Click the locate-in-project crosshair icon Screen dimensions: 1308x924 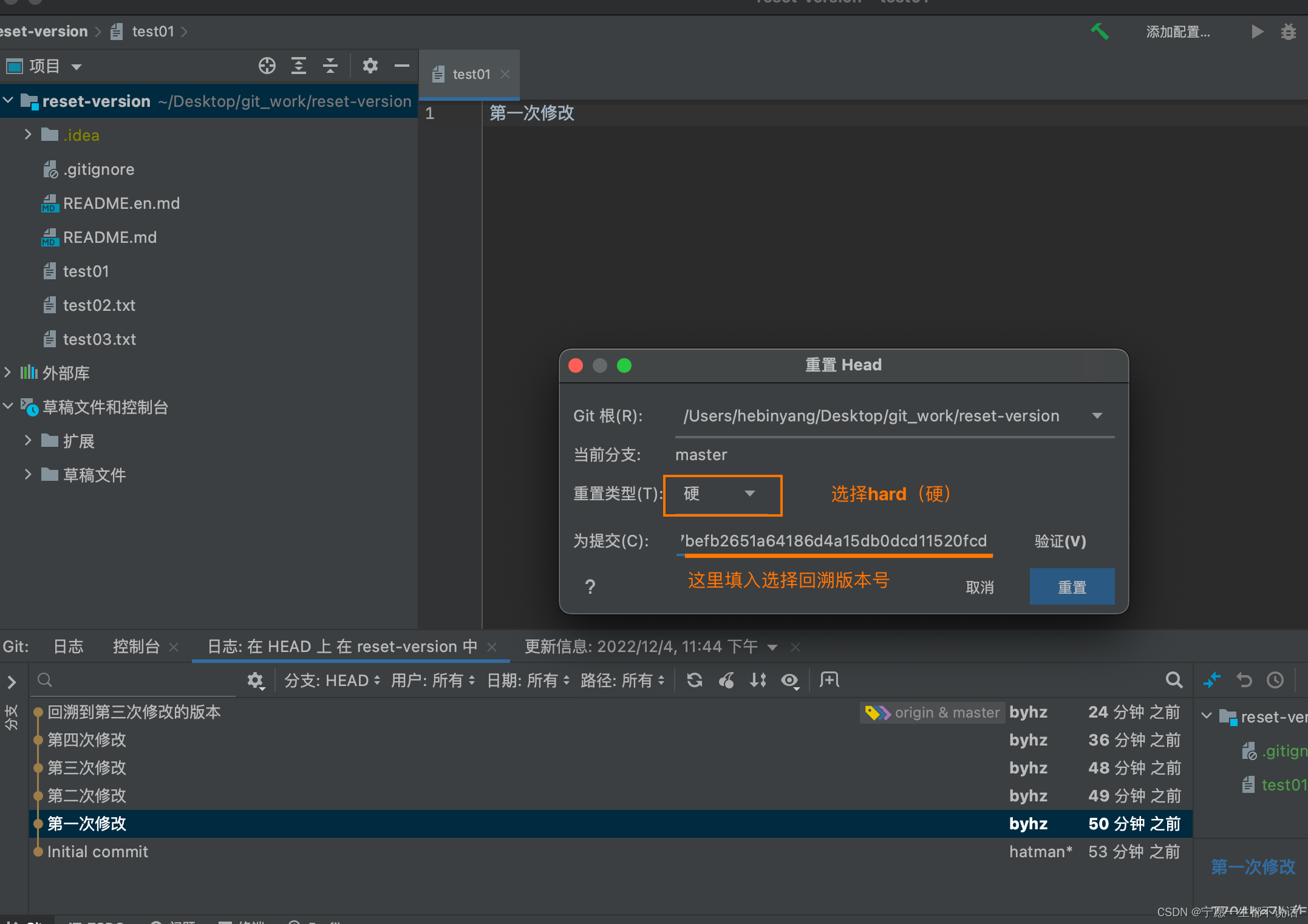pos(267,66)
